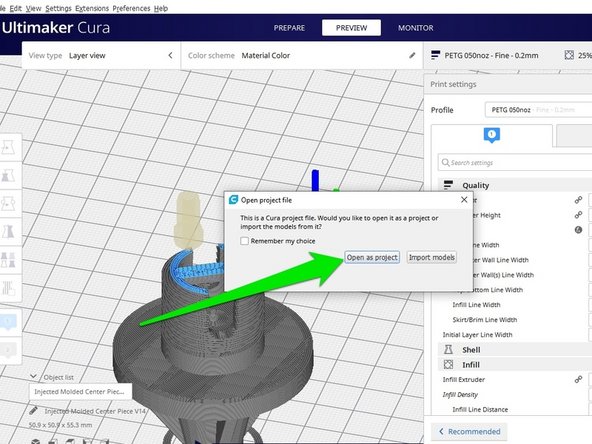592x444 pixels.
Task: Open the Extensions menu
Action: coord(92,8)
